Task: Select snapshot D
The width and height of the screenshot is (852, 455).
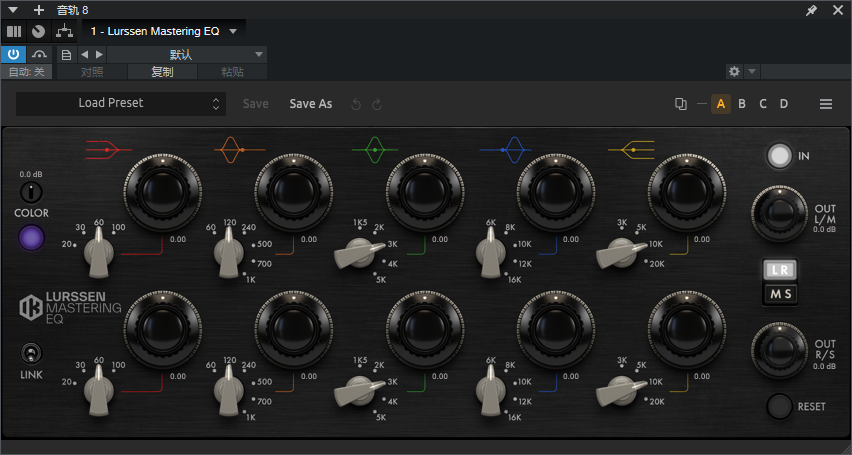Action: [784, 104]
